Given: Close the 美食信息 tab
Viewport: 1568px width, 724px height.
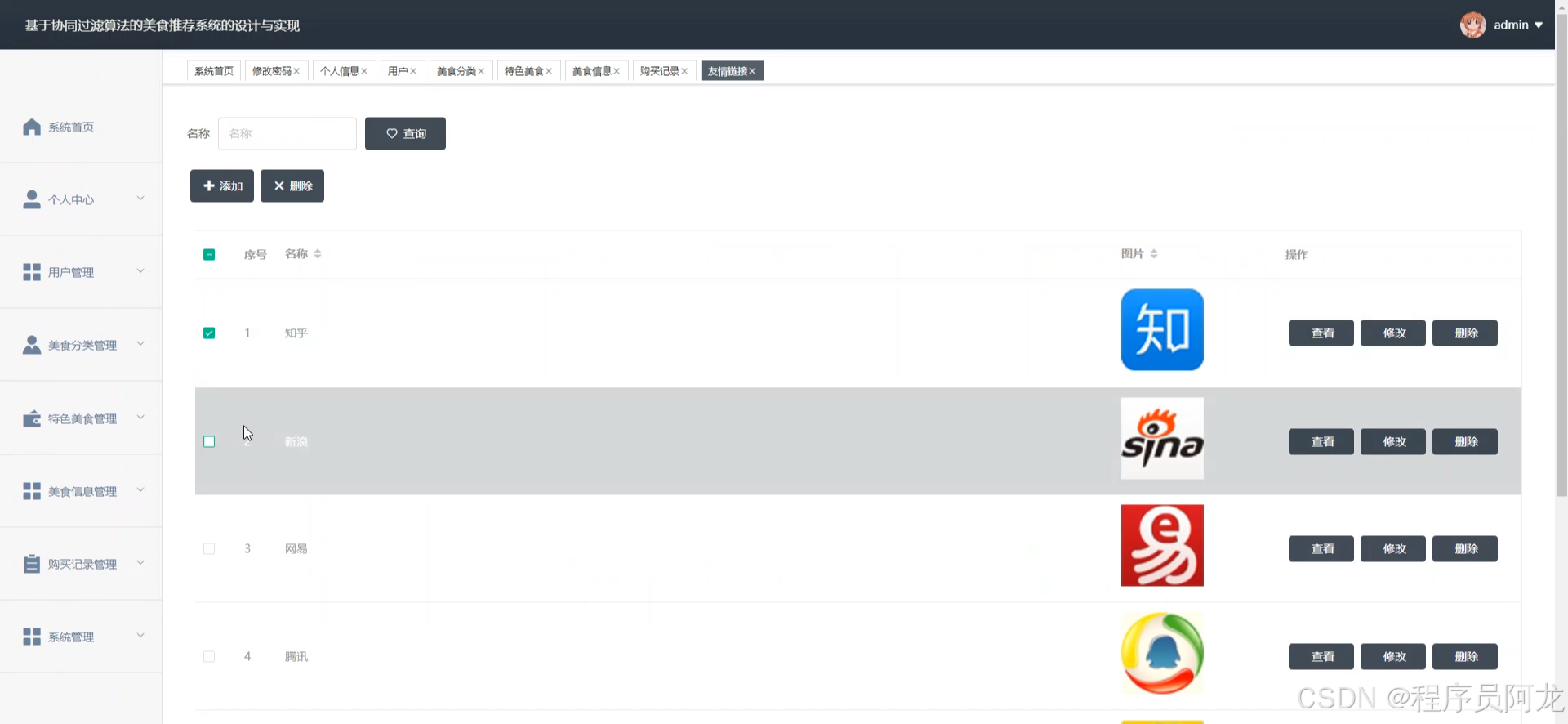Looking at the screenshot, I should tap(617, 71).
